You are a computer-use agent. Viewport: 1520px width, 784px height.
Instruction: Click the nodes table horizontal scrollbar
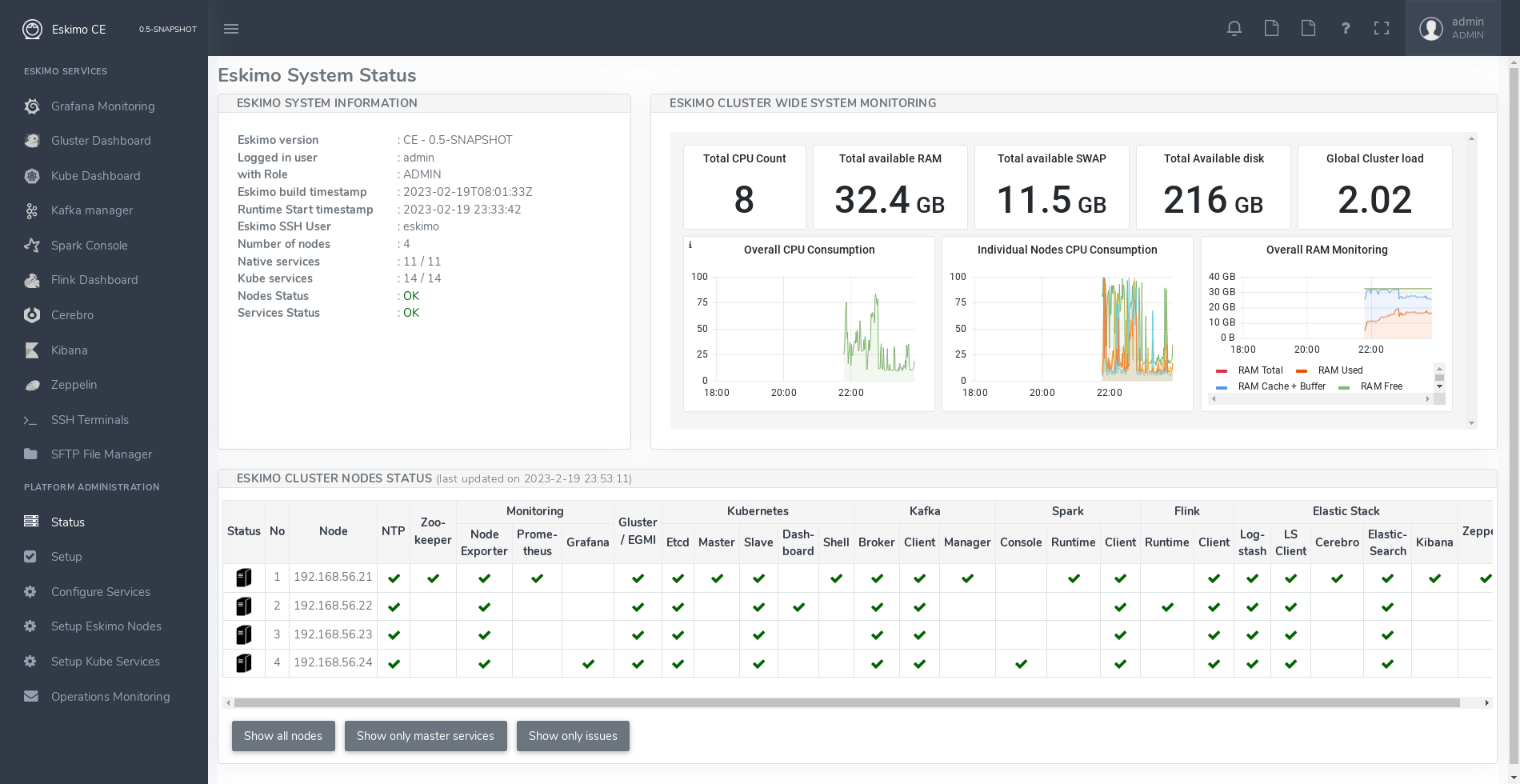click(x=846, y=703)
